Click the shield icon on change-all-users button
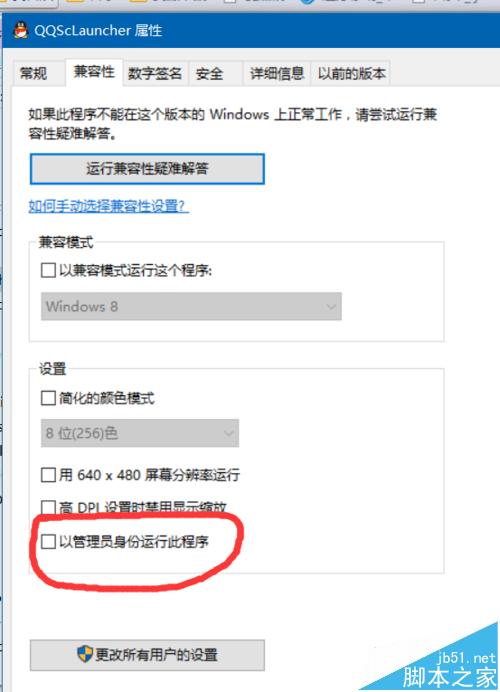500x692 pixels. coord(85,654)
